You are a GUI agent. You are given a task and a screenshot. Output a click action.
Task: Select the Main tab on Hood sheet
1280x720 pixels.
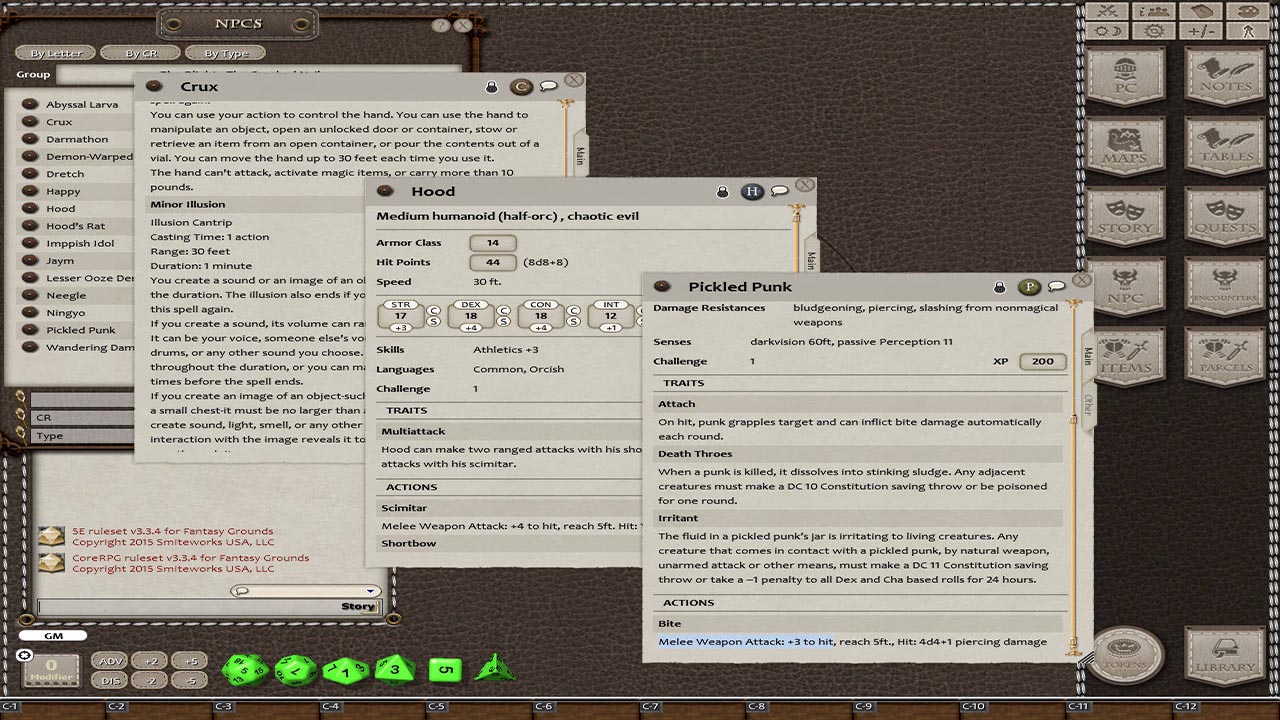811,260
